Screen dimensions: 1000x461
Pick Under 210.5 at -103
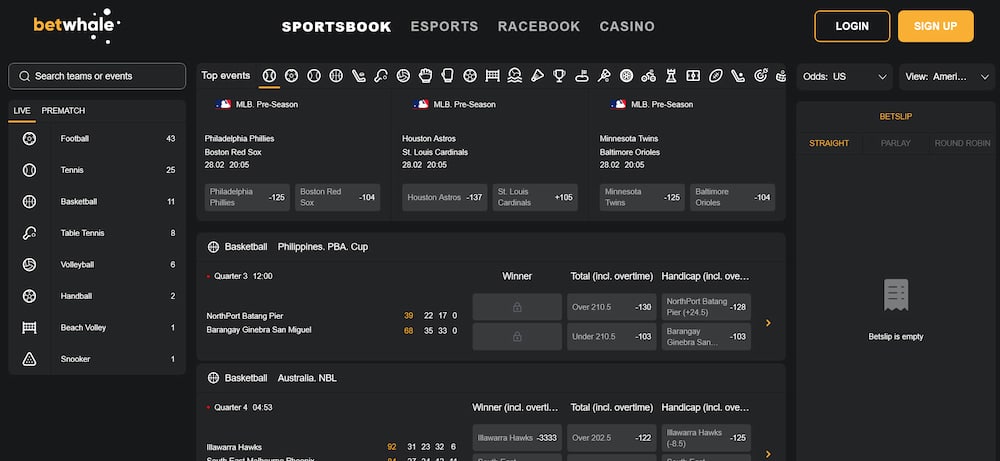(x=612, y=337)
